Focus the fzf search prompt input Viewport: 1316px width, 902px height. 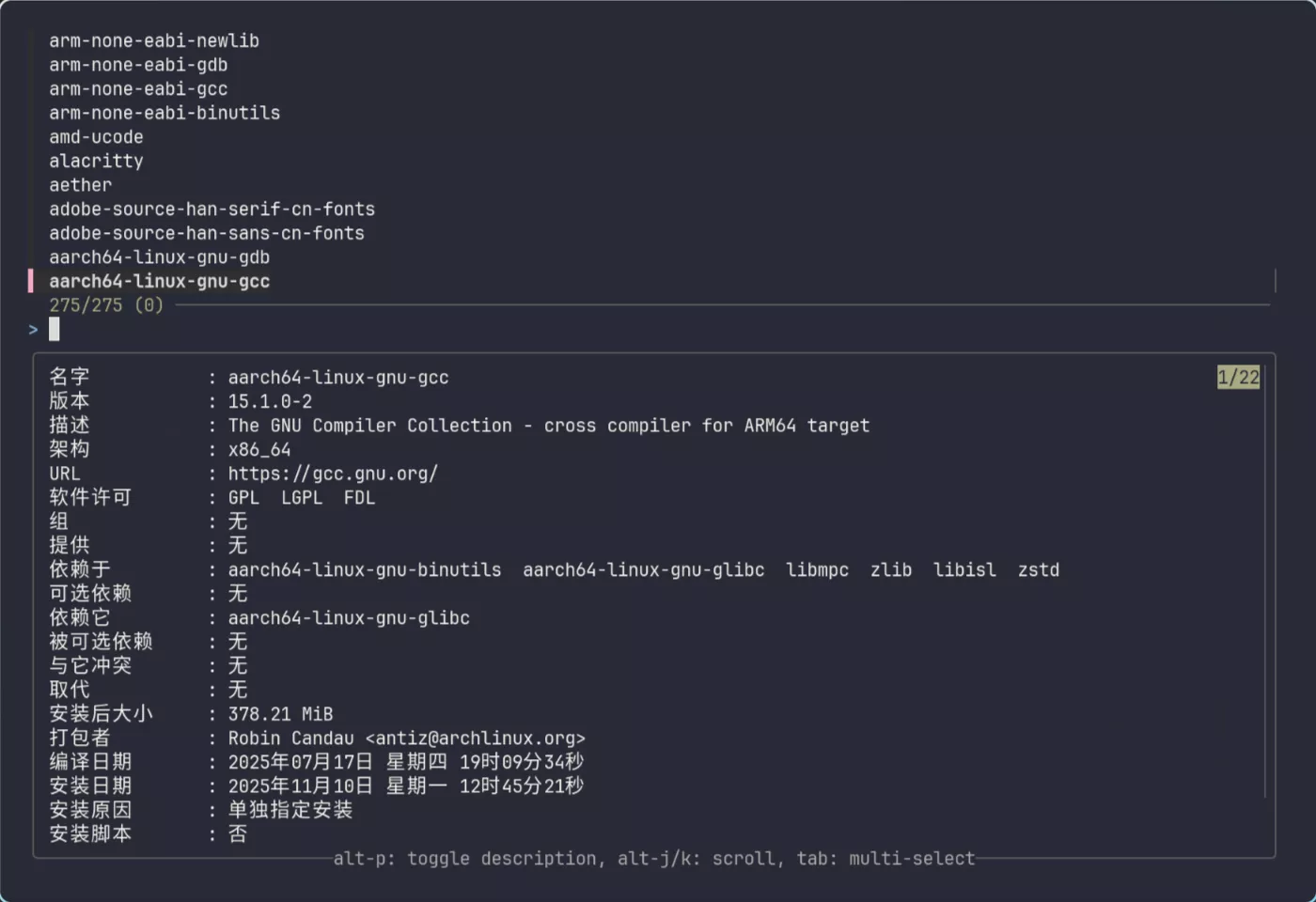click(55, 329)
